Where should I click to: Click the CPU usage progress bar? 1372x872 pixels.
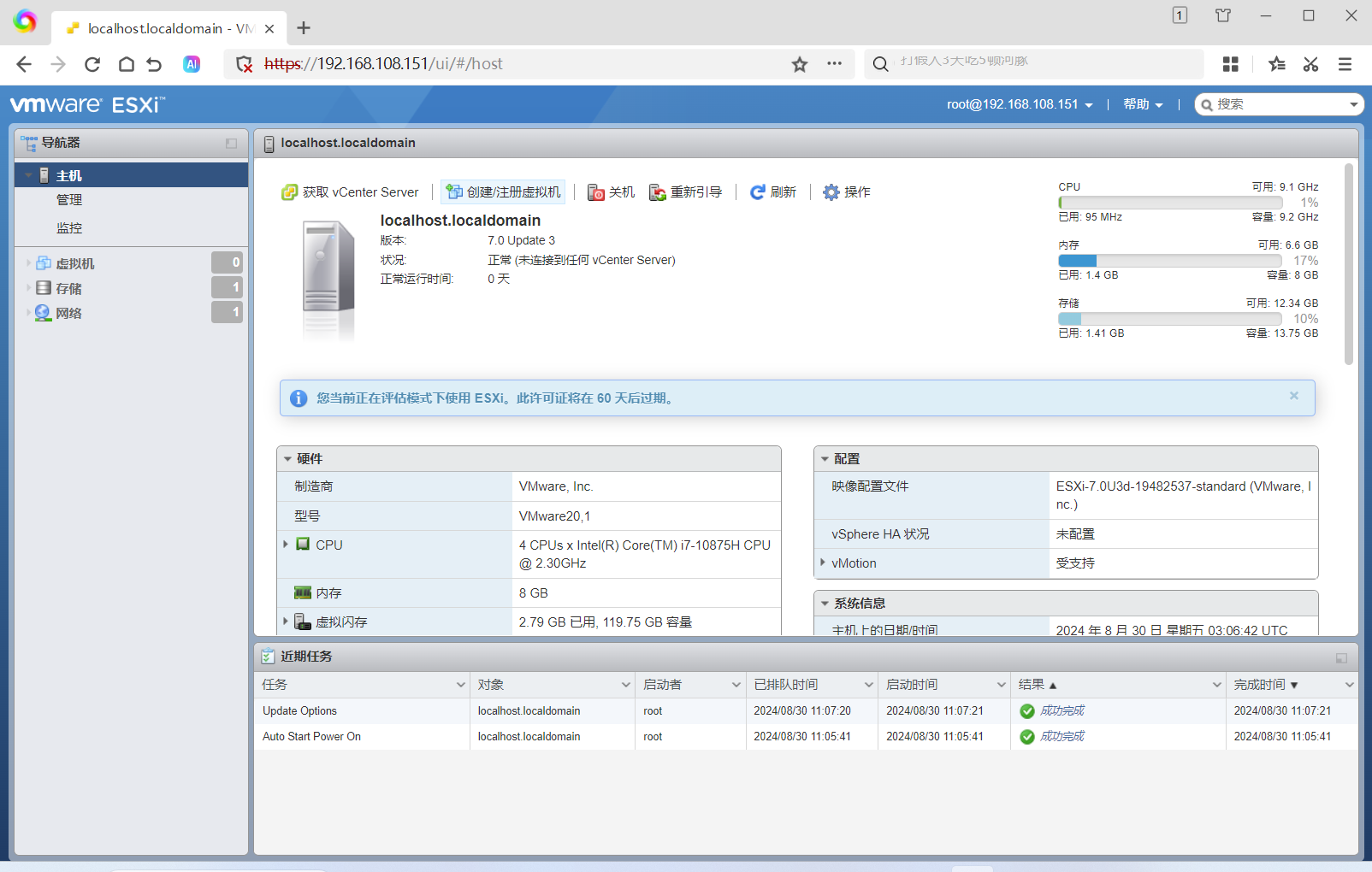pos(1170,203)
